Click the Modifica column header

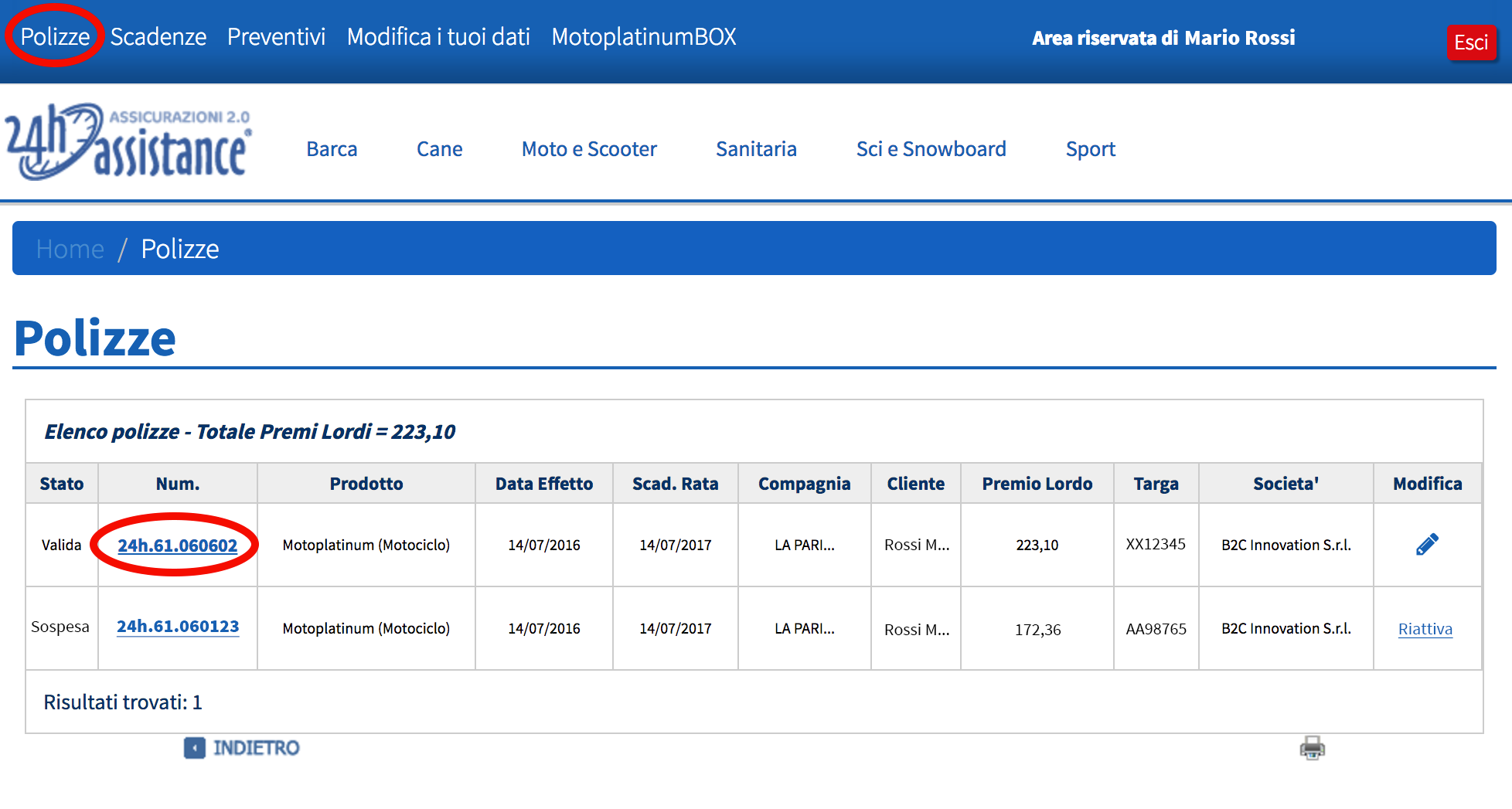(1428, 484)
